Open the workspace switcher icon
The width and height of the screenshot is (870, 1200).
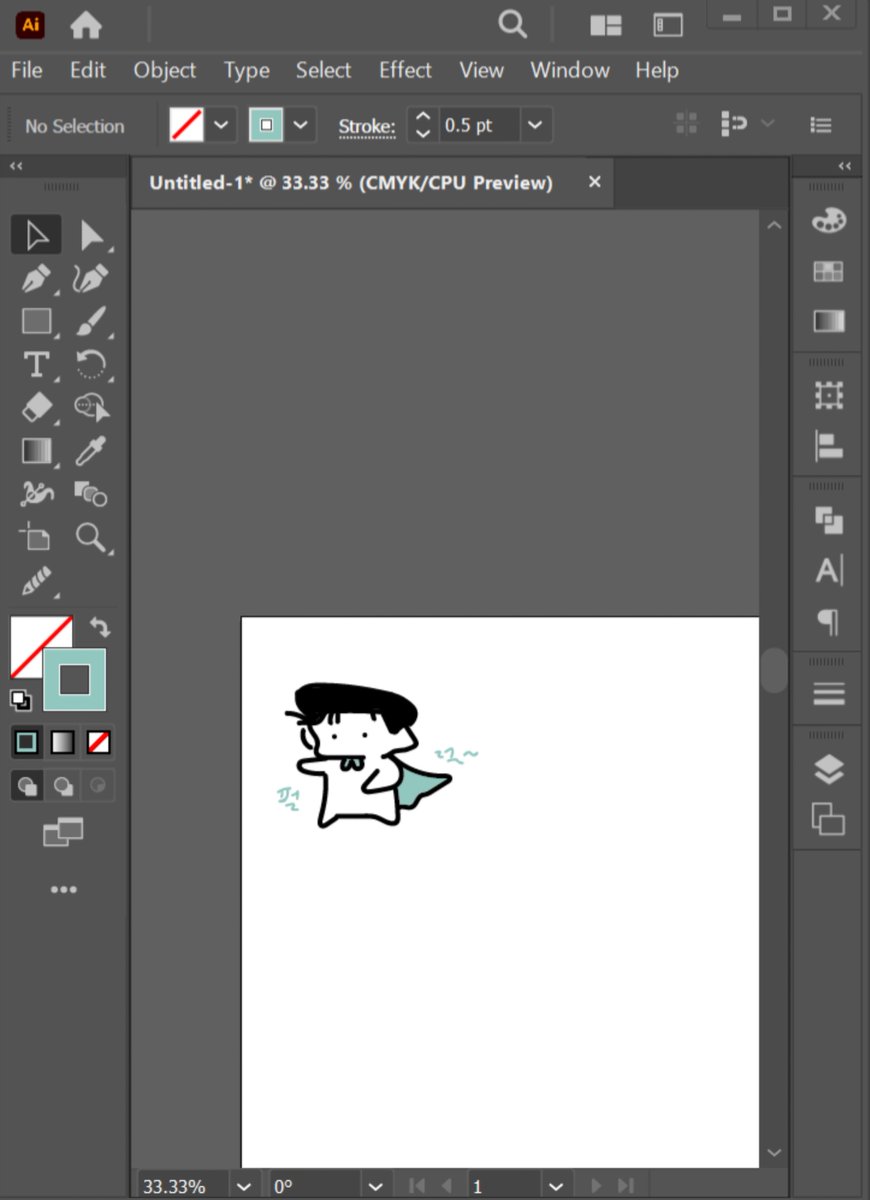tap(668, 26)
